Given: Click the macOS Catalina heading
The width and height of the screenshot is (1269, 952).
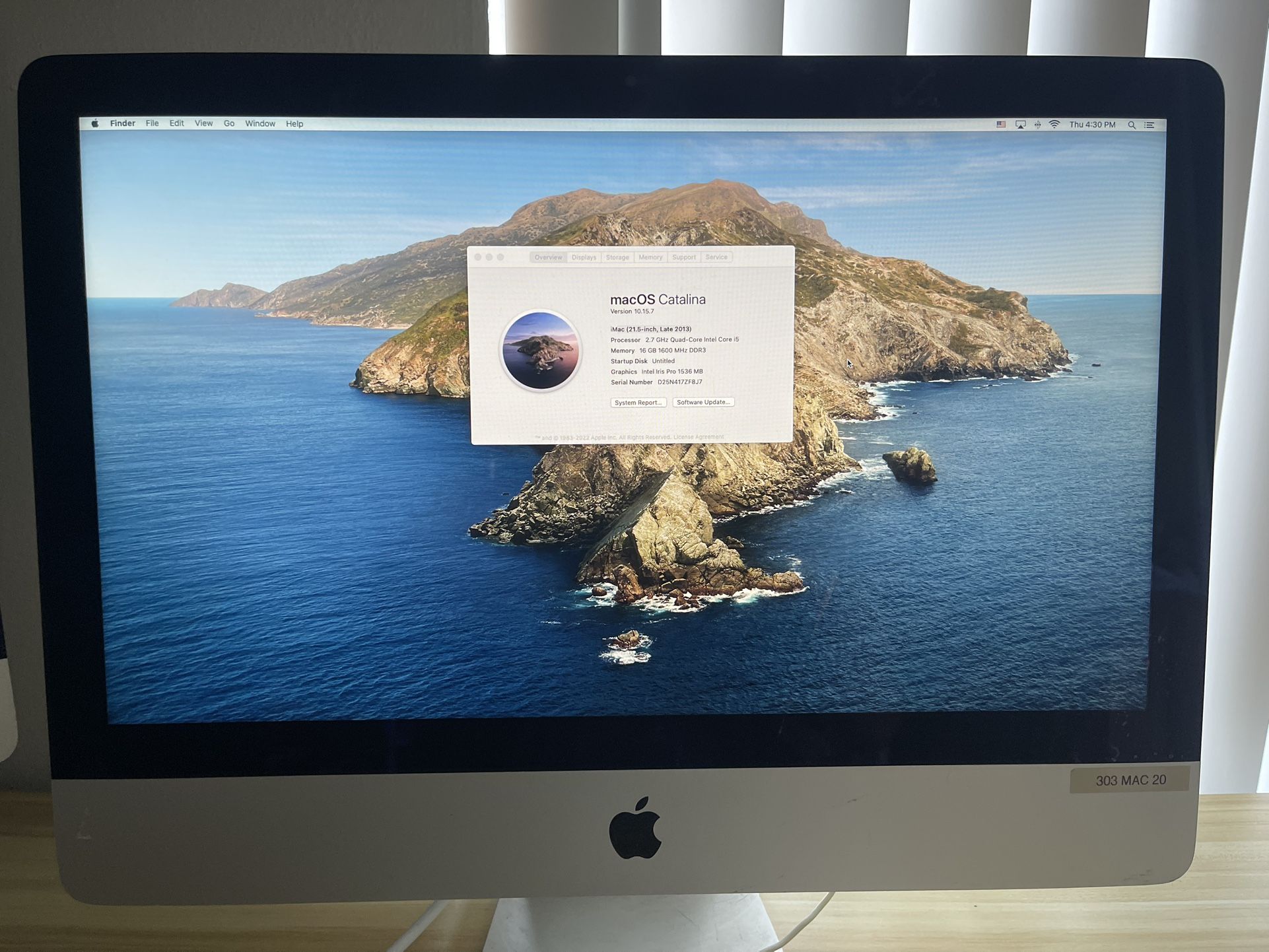Looking at the screenshot, I should pyautogui.click(x=658, y=300).
